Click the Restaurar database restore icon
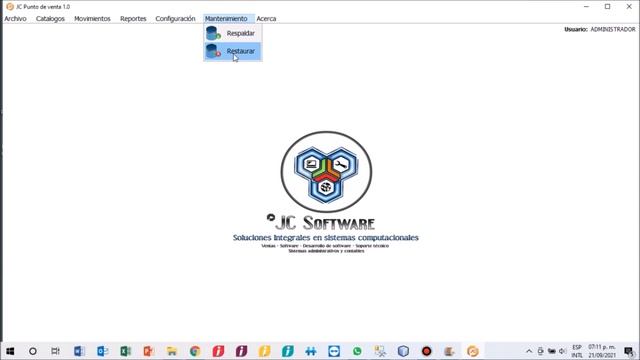The width and height of the screenshot is (640, 360). pos(213,51)
